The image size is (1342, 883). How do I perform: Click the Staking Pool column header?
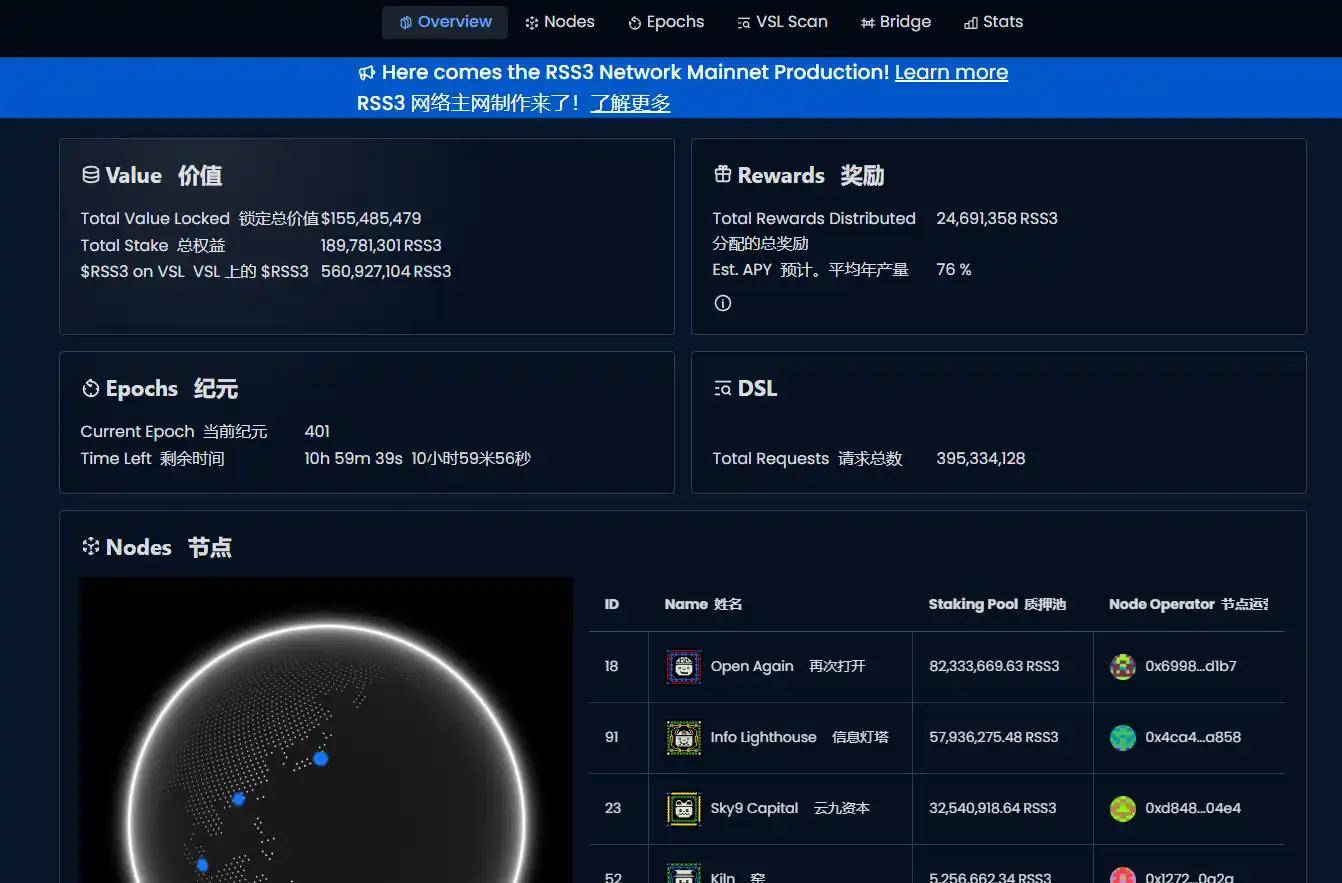pyautogui.click(x=997, y=604)
